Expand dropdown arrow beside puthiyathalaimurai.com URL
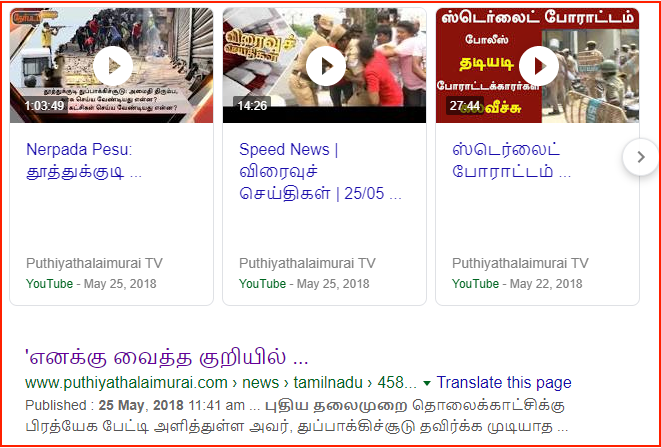The image size is (661, 448). 427,383
